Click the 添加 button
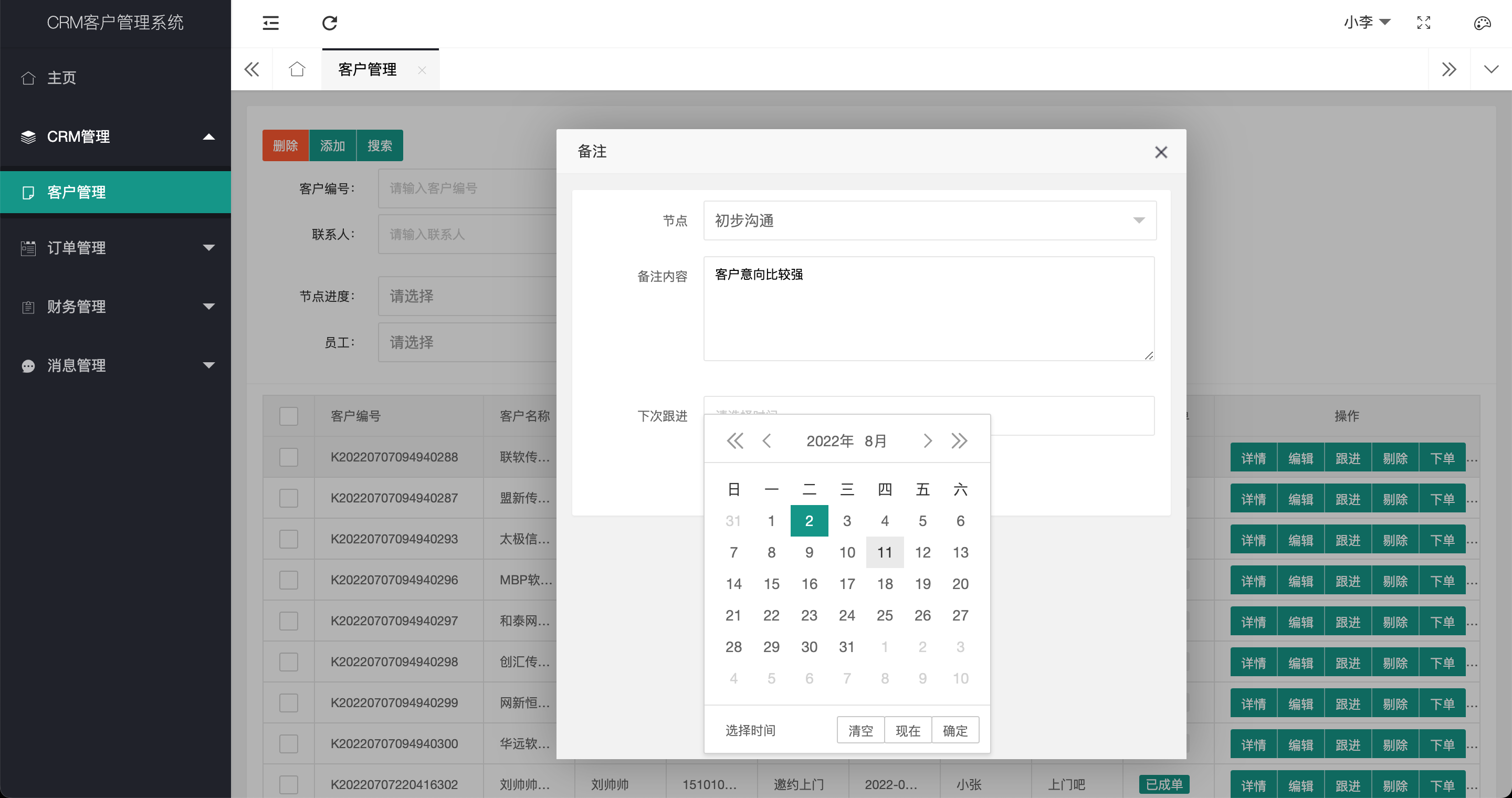Image resolution: width=1512 pixels, height=798 pixels. pyautogui.click(x=332, y=145)
